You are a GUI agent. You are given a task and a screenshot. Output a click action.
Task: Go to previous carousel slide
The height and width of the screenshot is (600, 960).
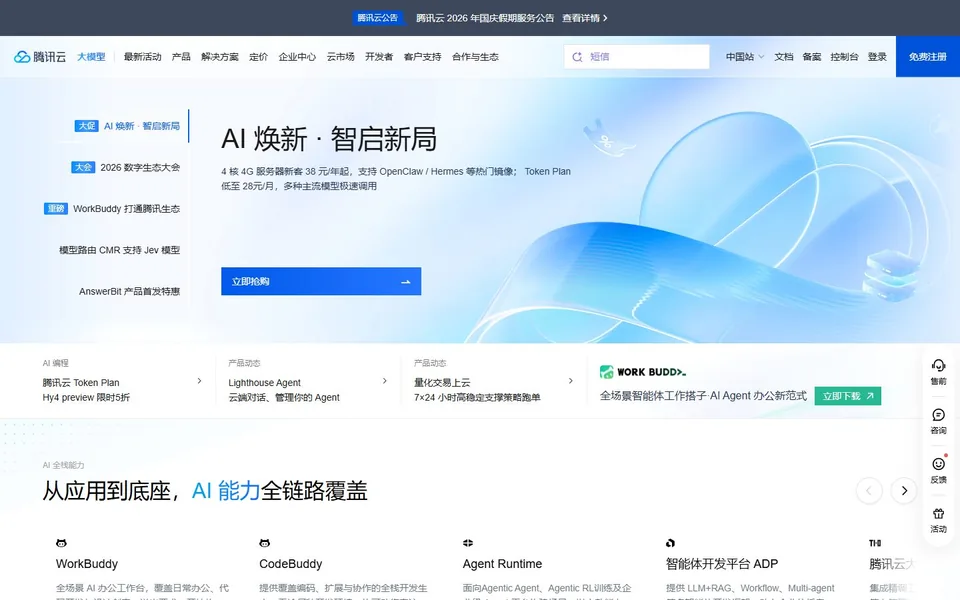tap(869, 490)
